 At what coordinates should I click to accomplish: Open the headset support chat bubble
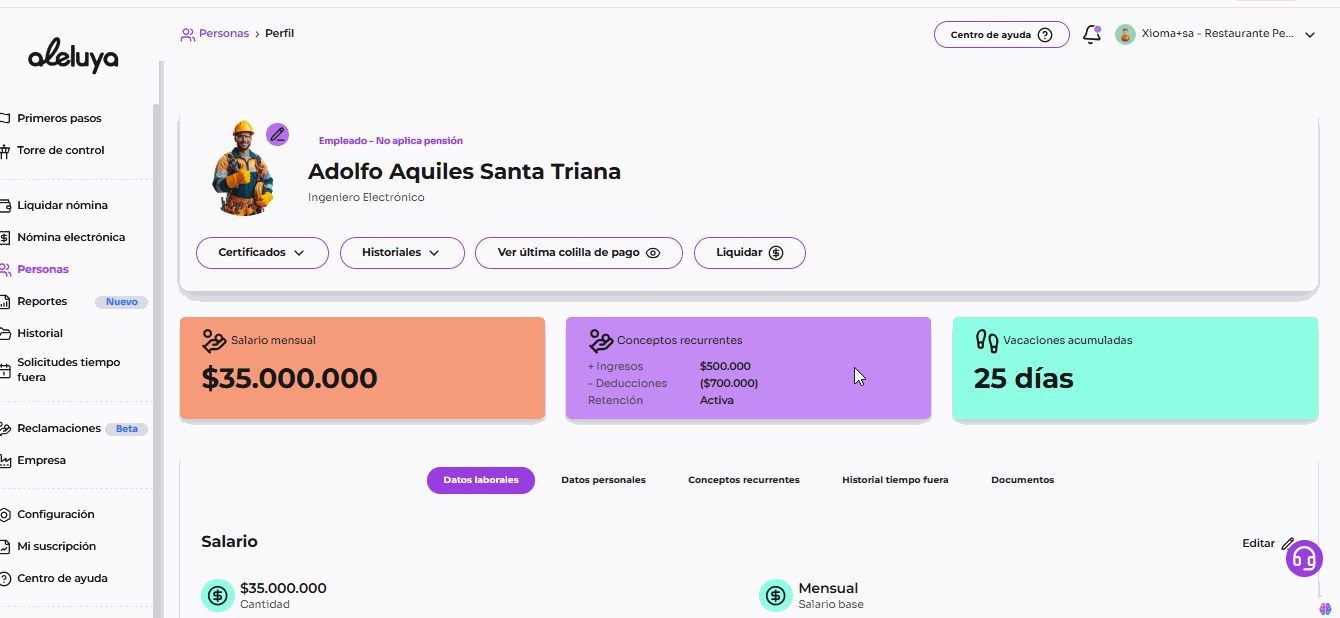[x=1304, y=558]
